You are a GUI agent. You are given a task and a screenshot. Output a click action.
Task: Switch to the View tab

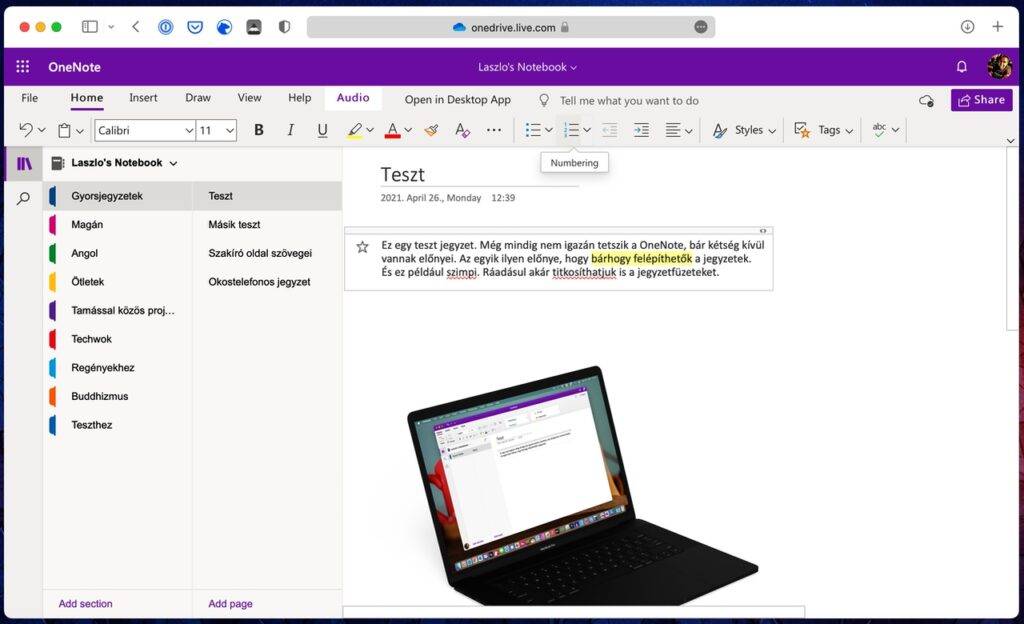[x=249, y=98]
